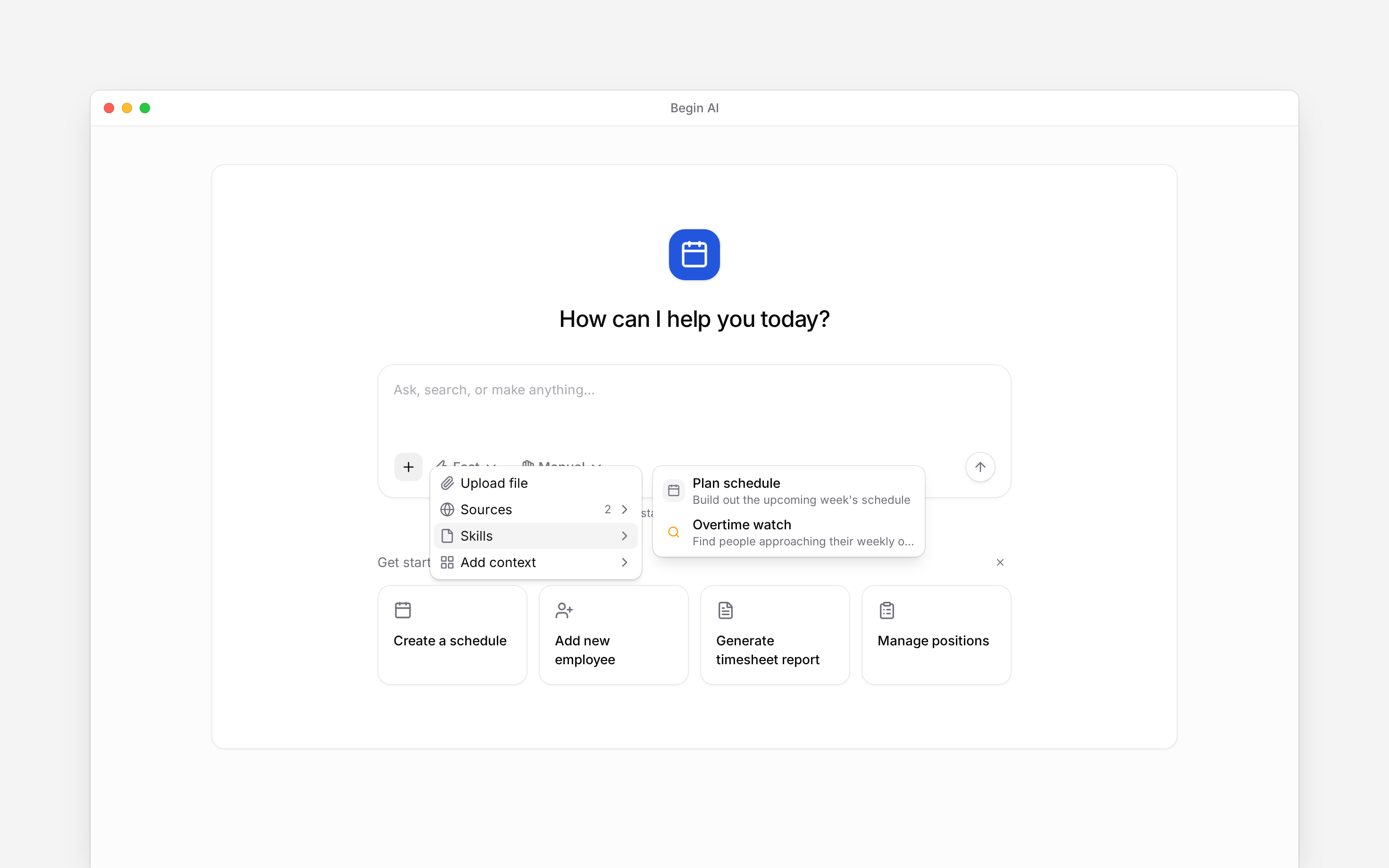Submit prompt with up-arrow send button
This screenshot has width=1389, height=868.
pos(980,467)
